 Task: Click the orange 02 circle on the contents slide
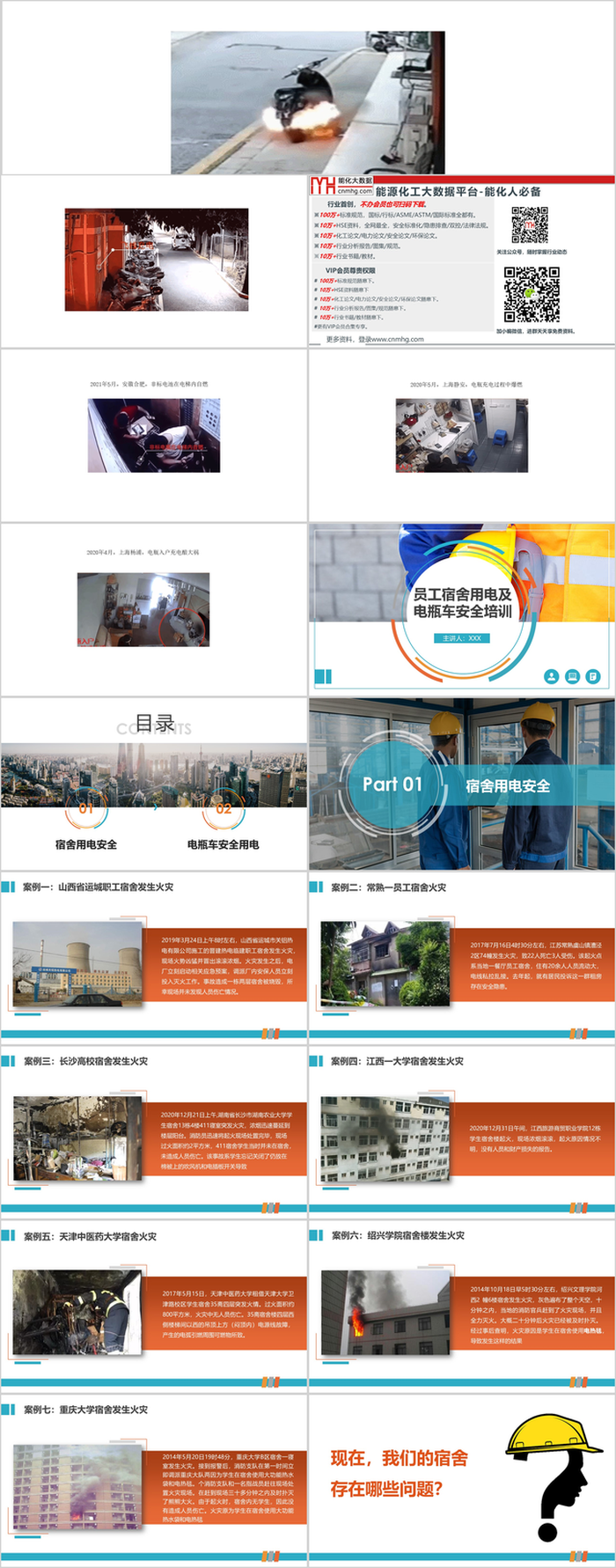tap(224, 808)
